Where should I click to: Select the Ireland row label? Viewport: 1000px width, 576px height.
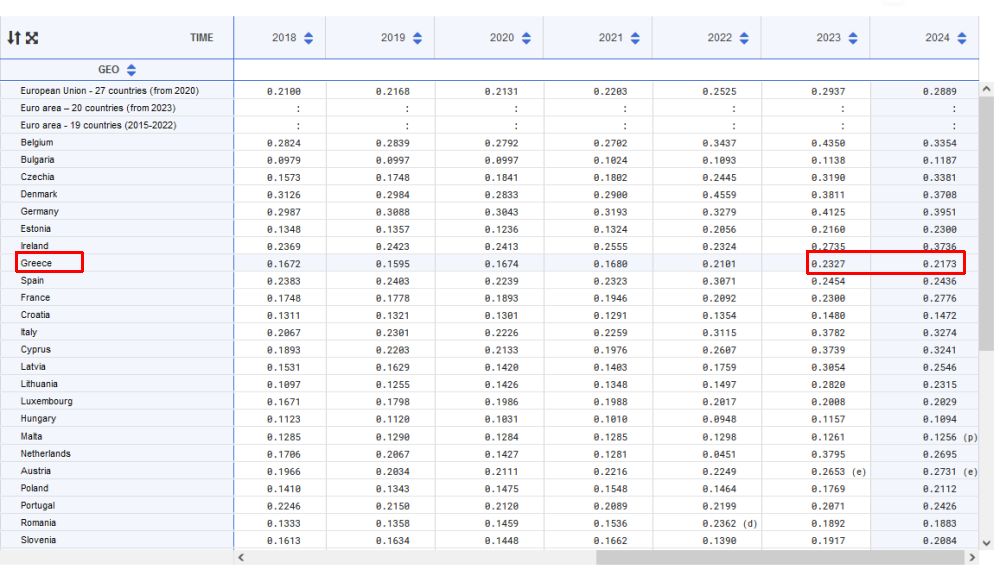pos(34,246)
